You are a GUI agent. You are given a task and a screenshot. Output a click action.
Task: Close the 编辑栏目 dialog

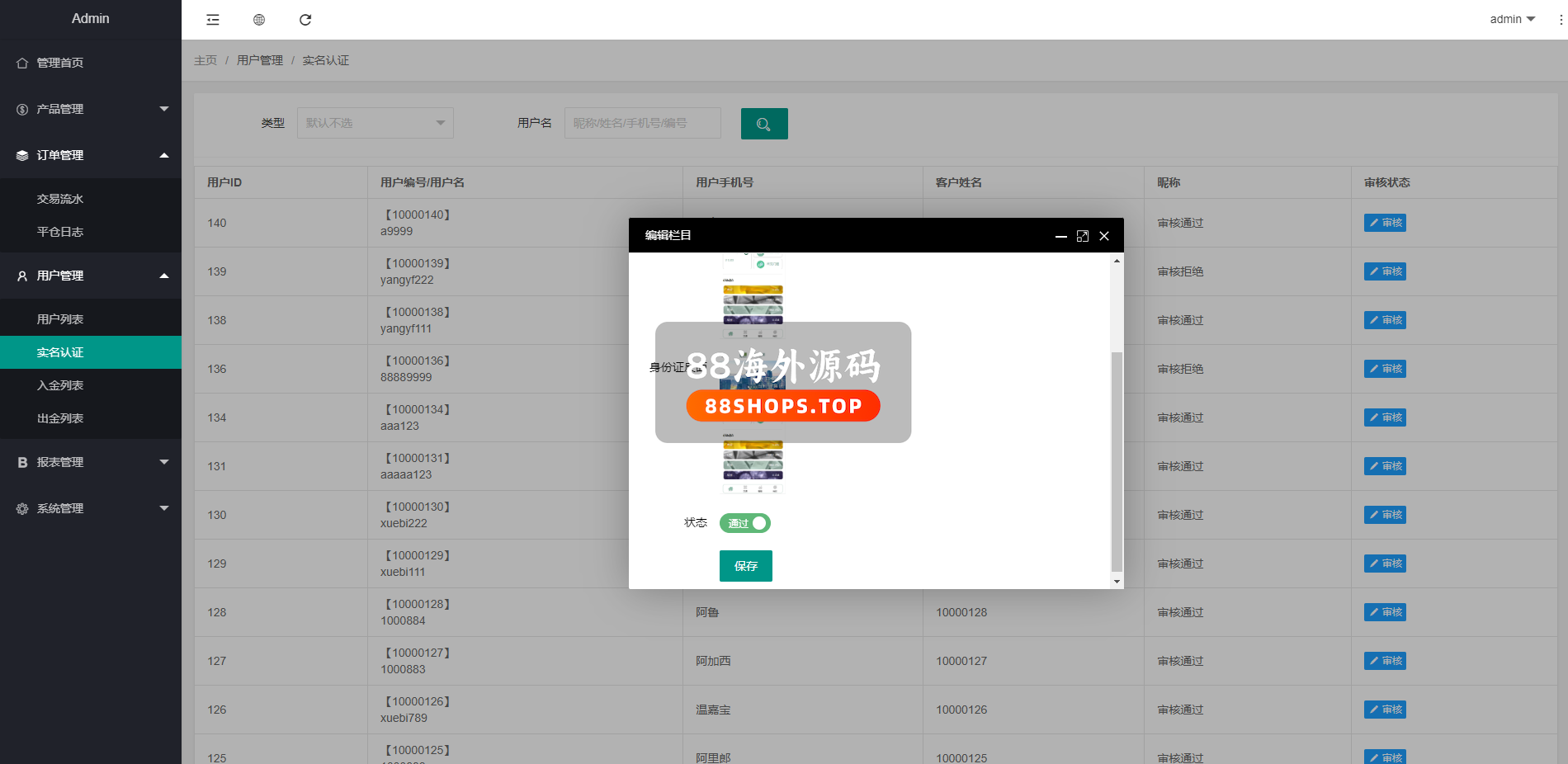coord(1104,236)
